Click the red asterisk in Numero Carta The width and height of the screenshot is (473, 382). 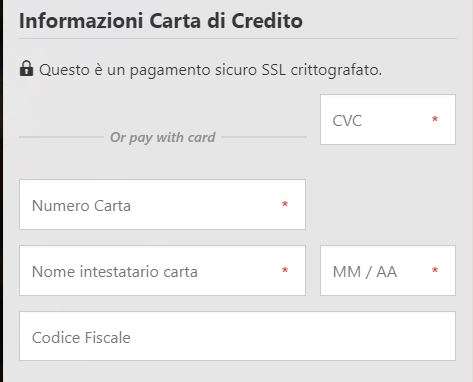(x=285, y=204)
